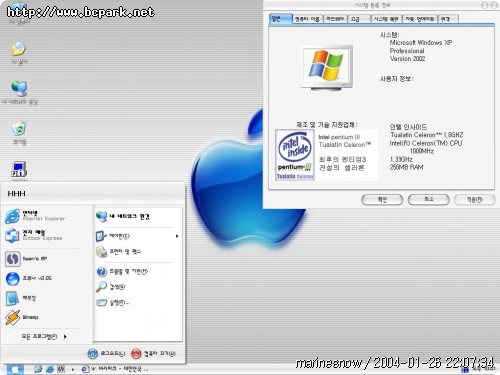Switch to the Hardware (하드웨어) tab

tap(335, 19)
